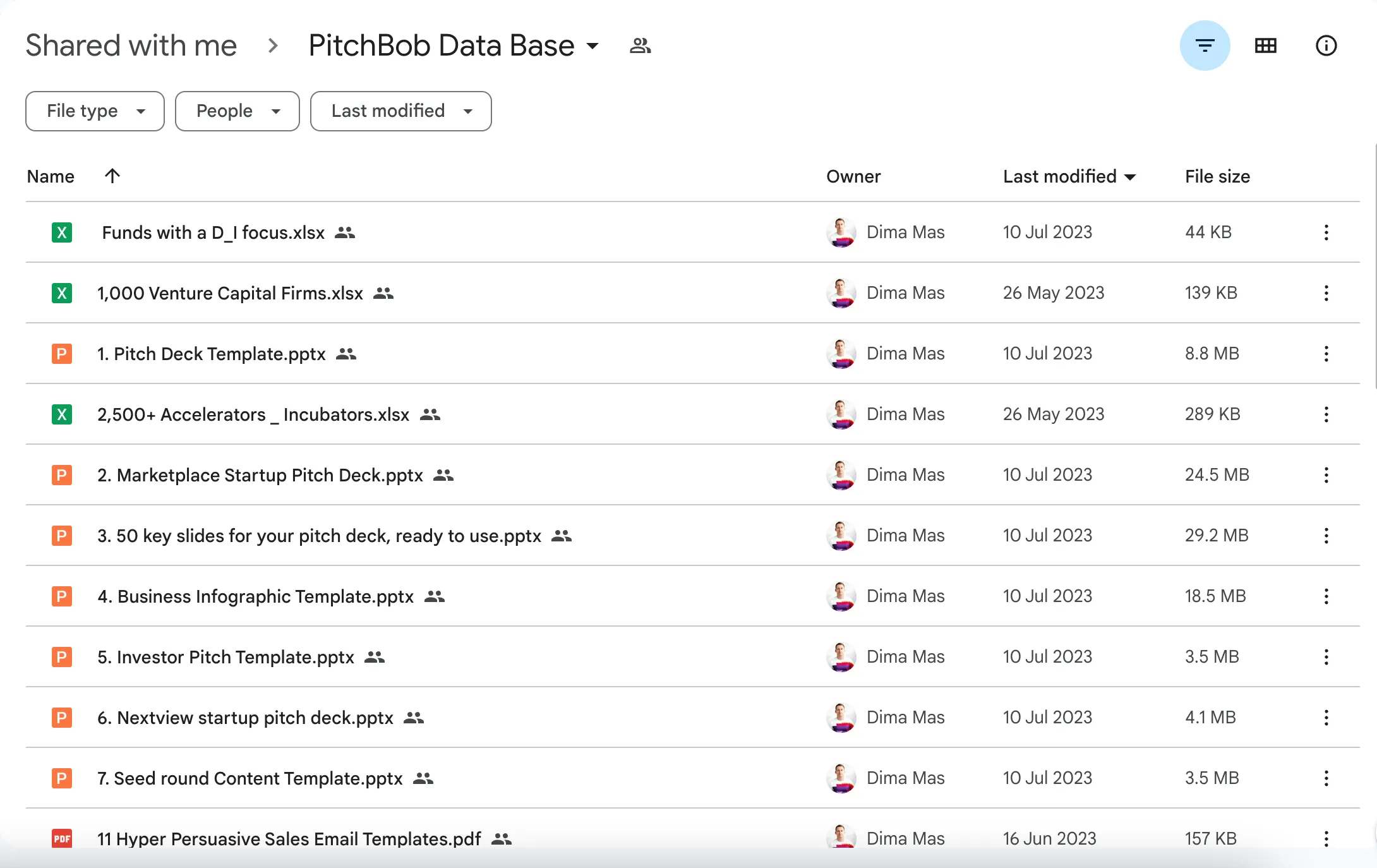This screenshot has width=1377, height=868.
Task: Click the share icon beside PitchBob Data Base
Action: pos(639,45)
